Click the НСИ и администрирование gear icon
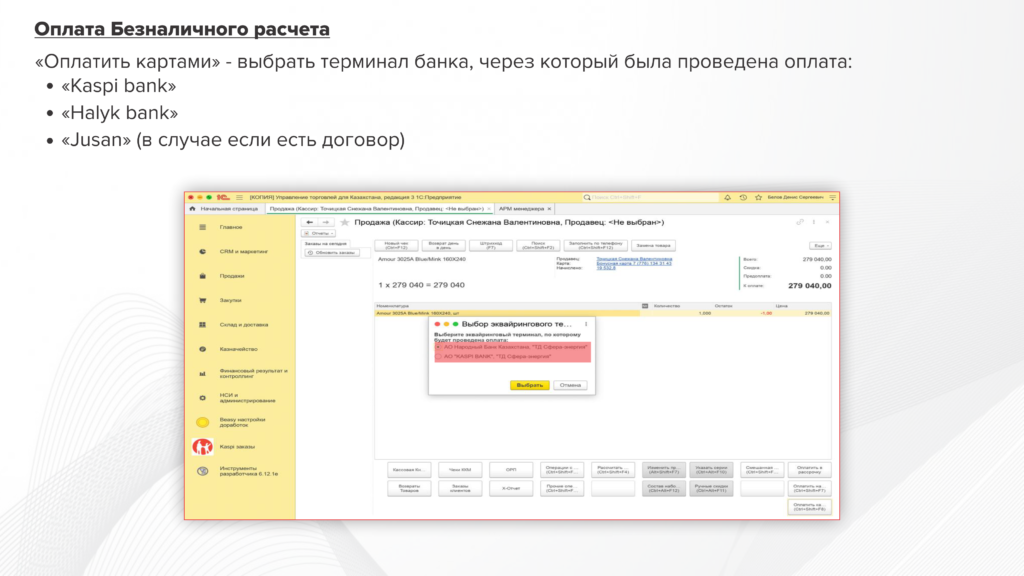Screen dimensions: 1024x576 [x=202, y=398]
